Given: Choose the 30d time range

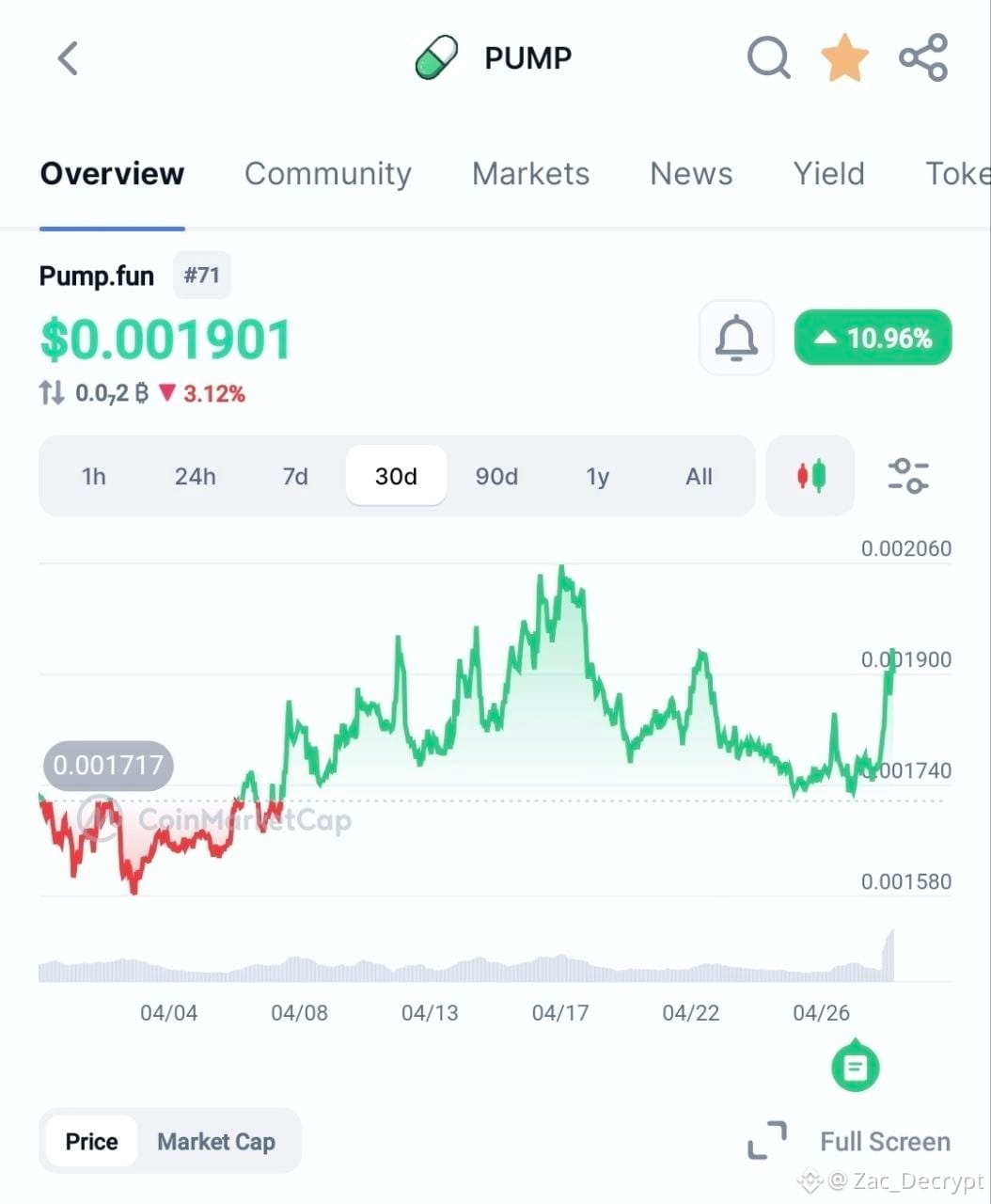Looking at the screenshot, I should [396, 476].
